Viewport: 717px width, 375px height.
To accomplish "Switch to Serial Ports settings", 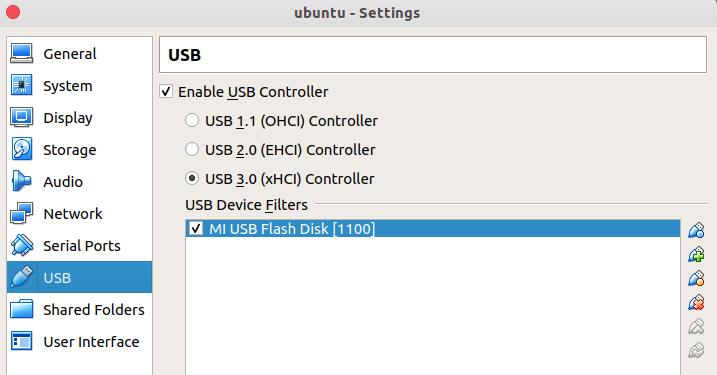I will click(x=80, y=246).
